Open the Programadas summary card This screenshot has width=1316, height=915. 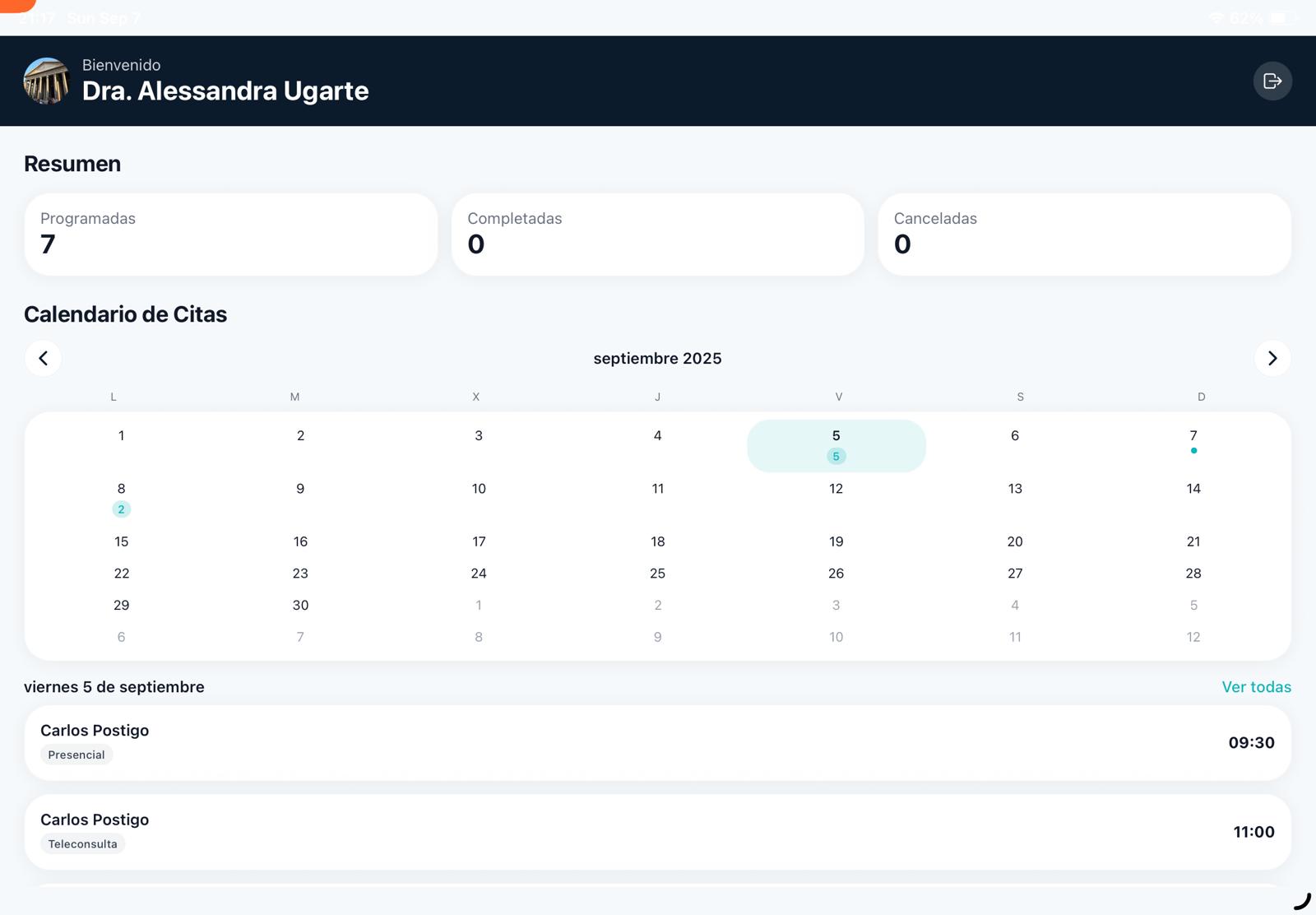click(230, 234)
